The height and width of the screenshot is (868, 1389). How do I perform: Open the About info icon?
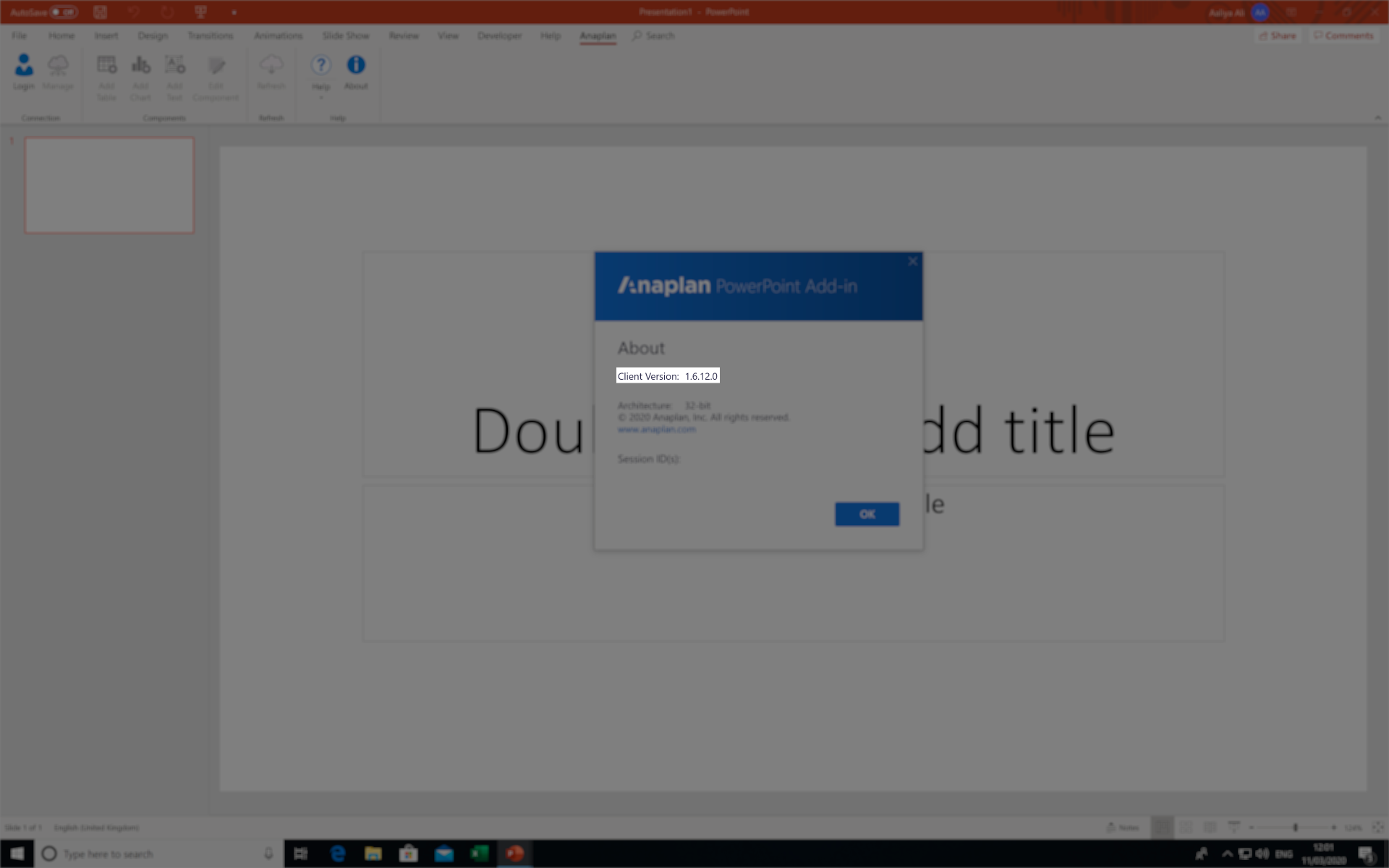[x=356, y=64]
